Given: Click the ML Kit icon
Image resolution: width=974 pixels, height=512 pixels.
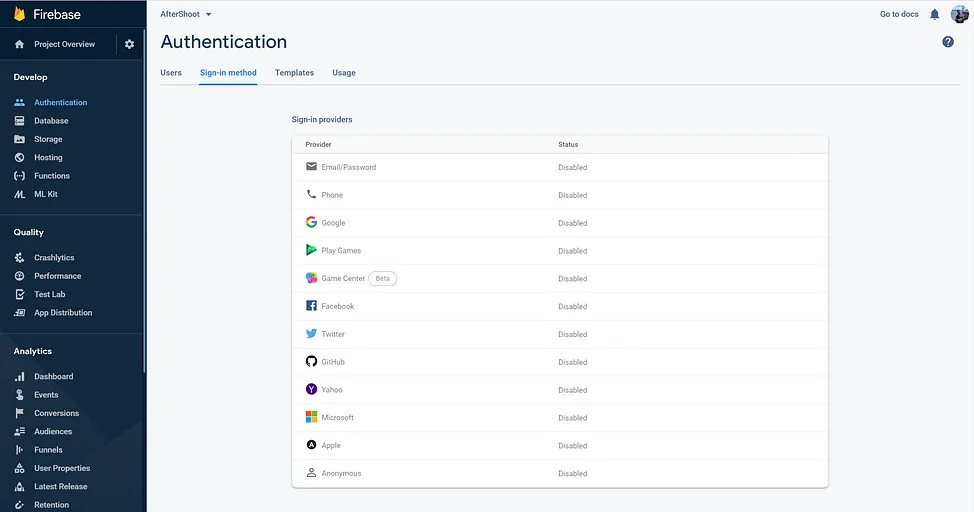Looking at the screenshot, I should click(19, 194).
